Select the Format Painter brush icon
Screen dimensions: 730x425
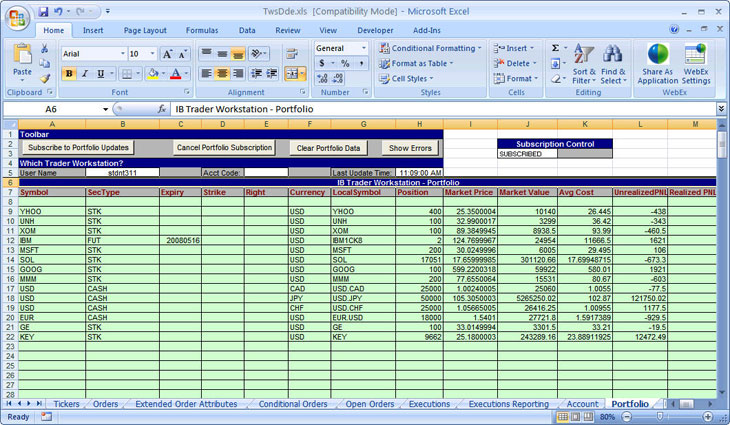(x=45, y=78)
